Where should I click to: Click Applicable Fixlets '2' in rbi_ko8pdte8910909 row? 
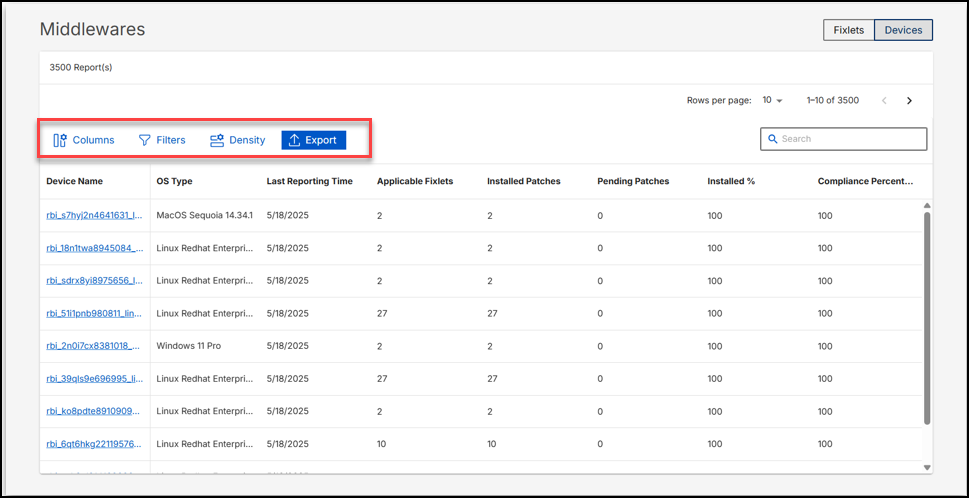[x=379, y=411]
